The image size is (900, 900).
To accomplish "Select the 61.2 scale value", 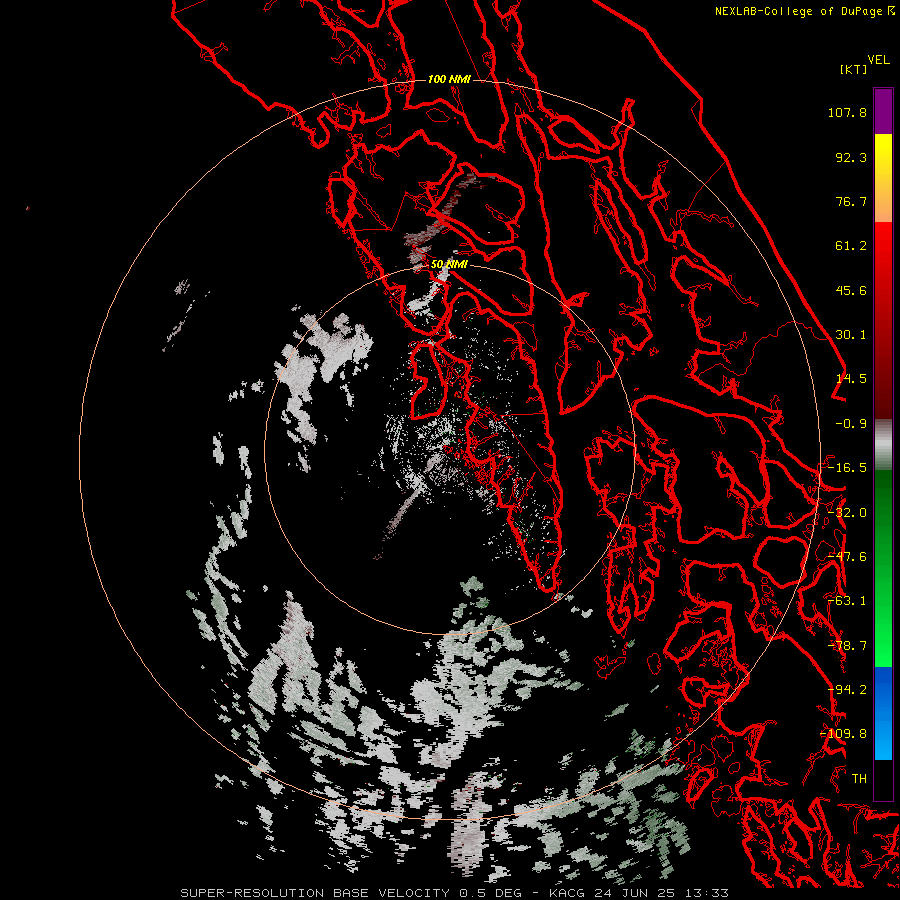I will 851,246.
